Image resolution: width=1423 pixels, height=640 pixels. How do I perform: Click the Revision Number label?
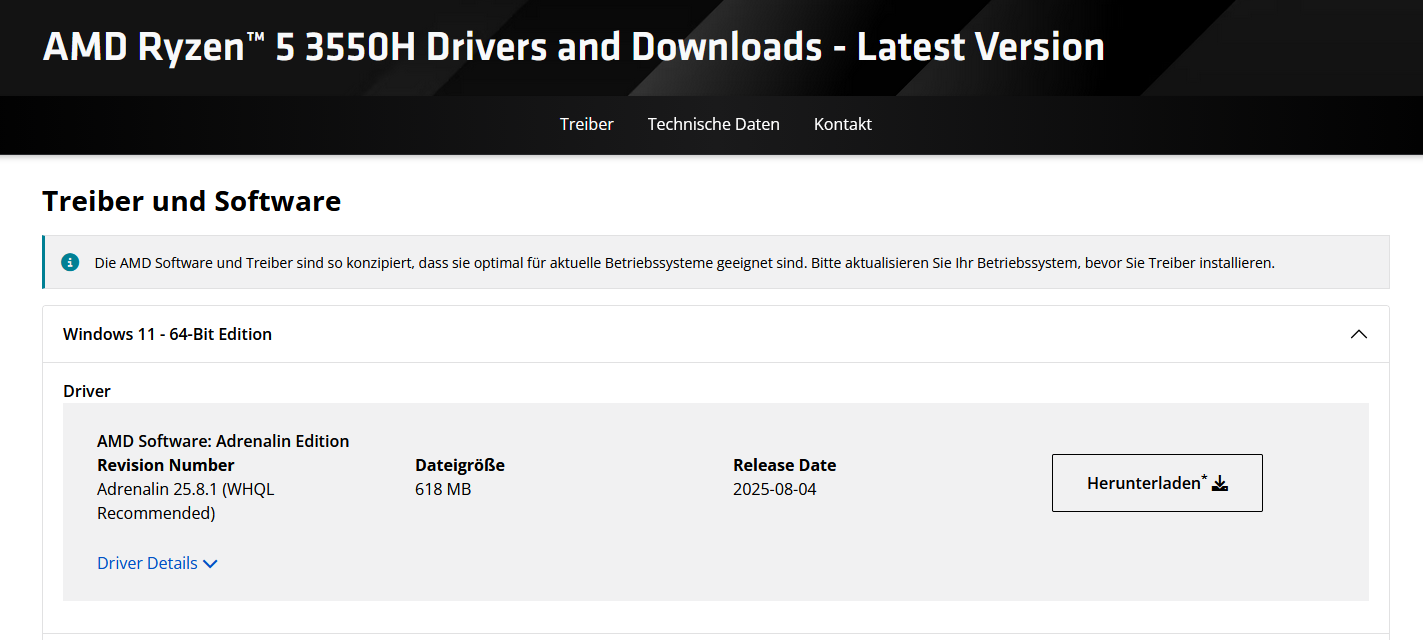(x=166, y=465)
